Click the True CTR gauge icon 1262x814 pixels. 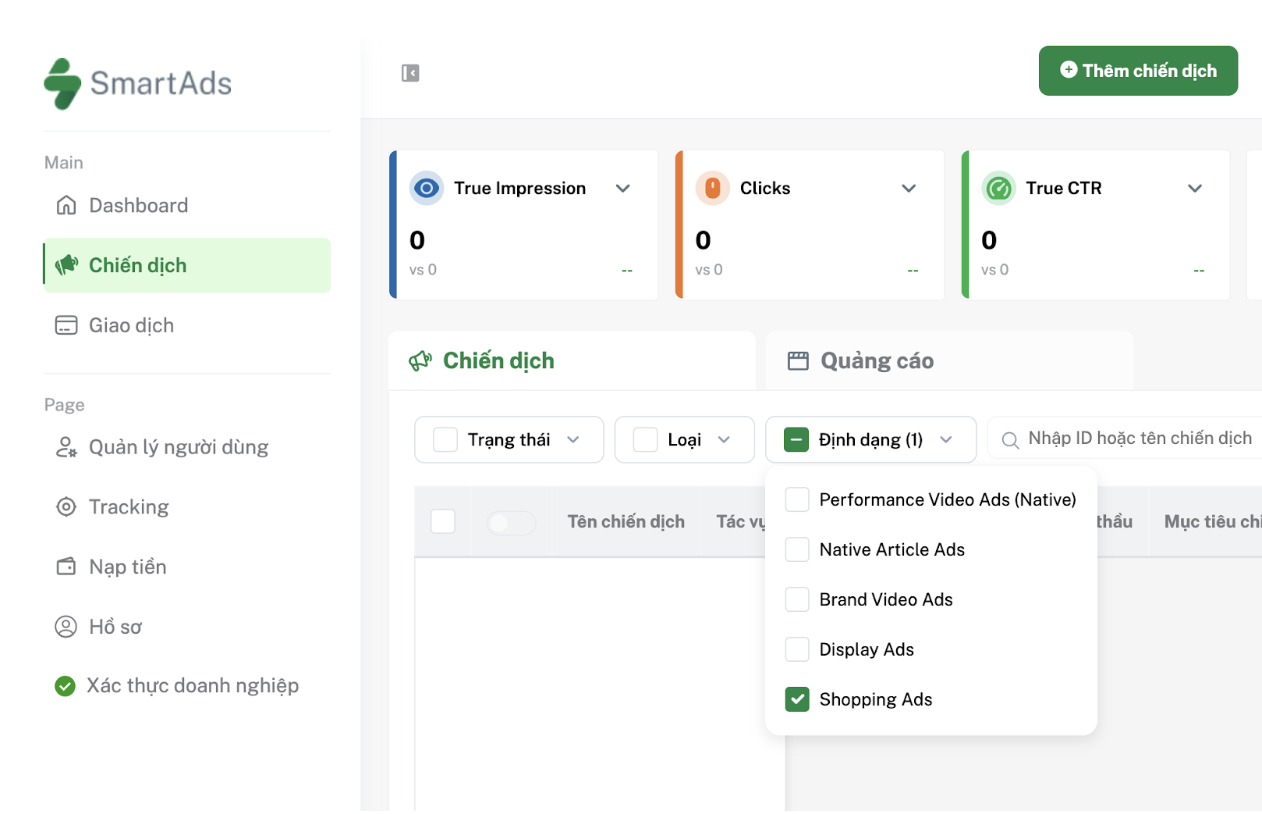tap(998, 188)
